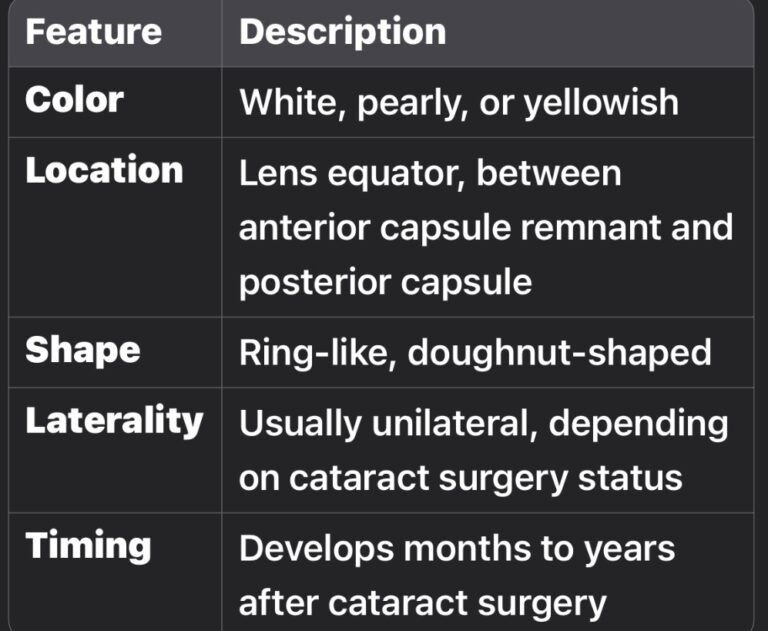The image size is (768, 631).
Task: Click the on cataract surgery status line
Action: pos(460,478)
